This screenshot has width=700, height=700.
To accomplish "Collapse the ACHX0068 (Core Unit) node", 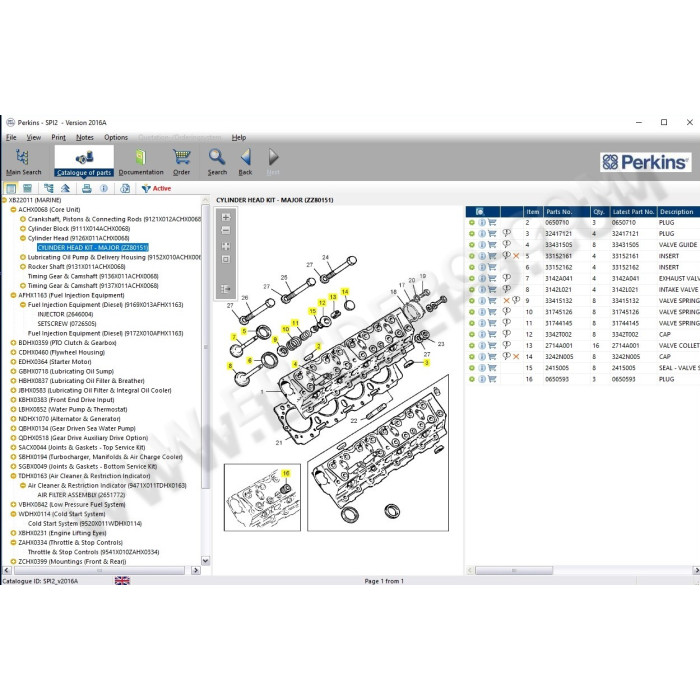I will coord(13,209).
